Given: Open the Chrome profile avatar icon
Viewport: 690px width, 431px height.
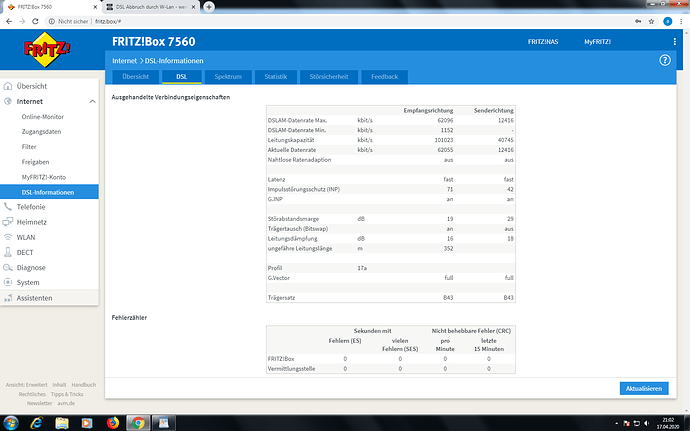Looking at the screenshot, I should [668, 21].
